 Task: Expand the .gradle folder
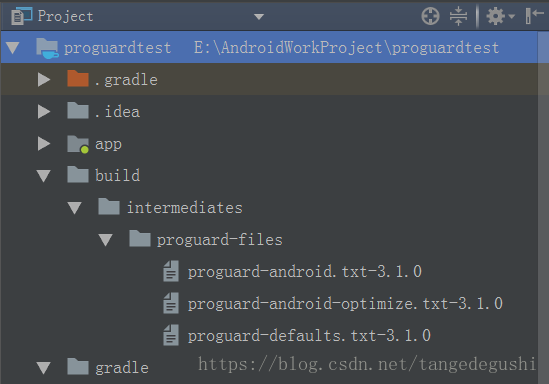tap(44, 80)
